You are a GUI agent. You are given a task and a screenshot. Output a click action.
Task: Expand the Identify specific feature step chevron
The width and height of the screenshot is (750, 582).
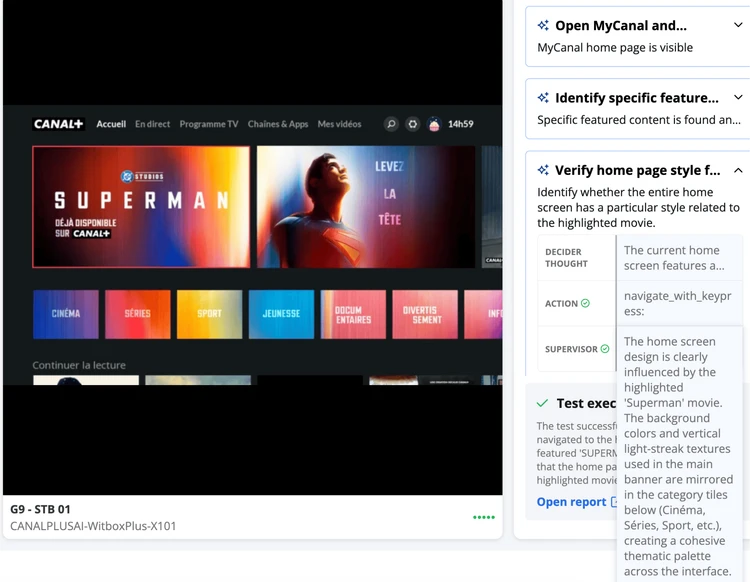coord(738,97)
